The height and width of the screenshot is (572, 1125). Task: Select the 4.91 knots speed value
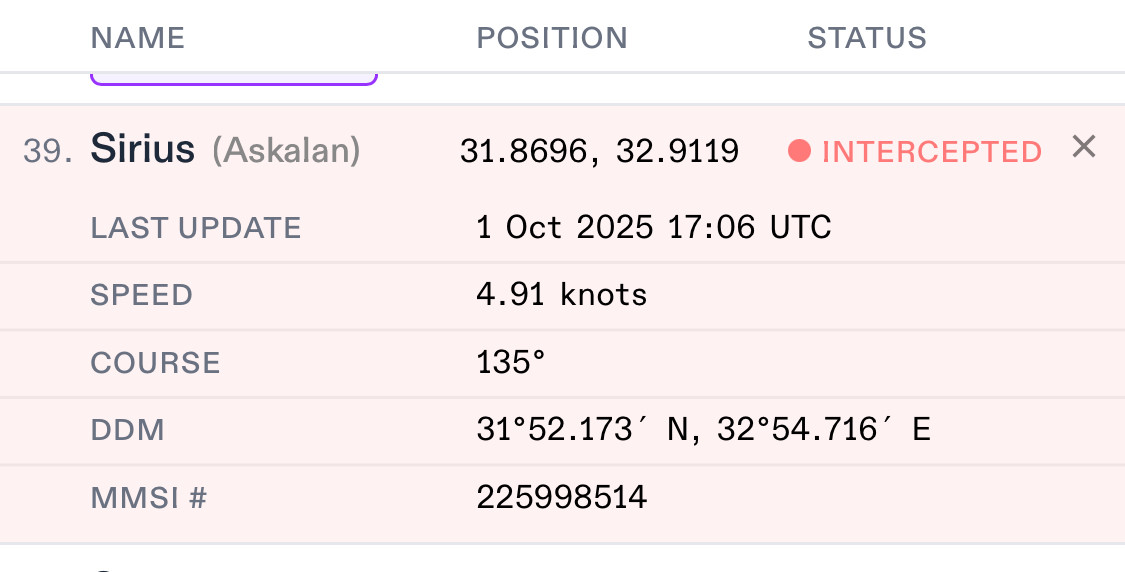561,295
